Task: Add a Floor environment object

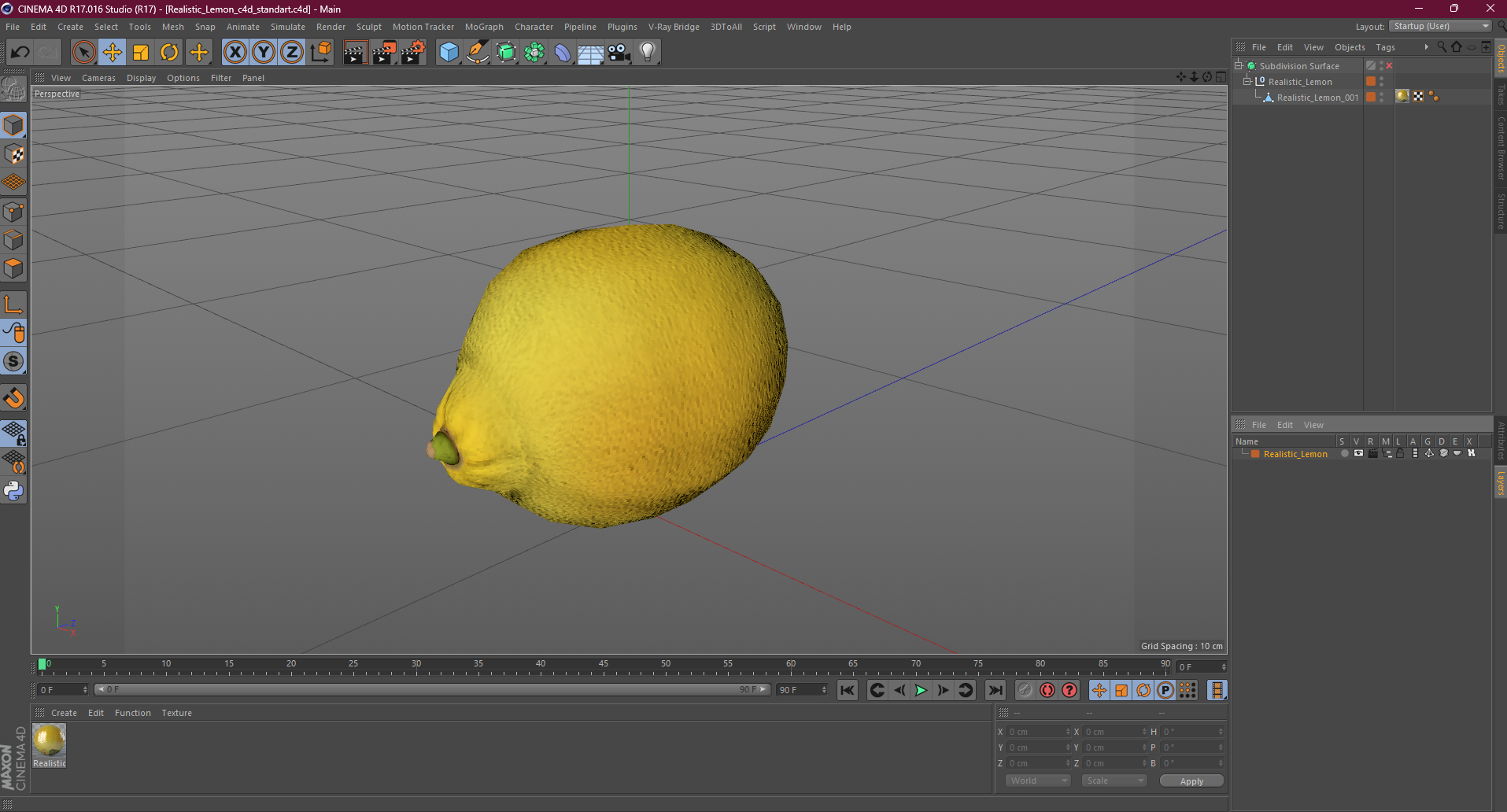Action: (x=591, y=52)
